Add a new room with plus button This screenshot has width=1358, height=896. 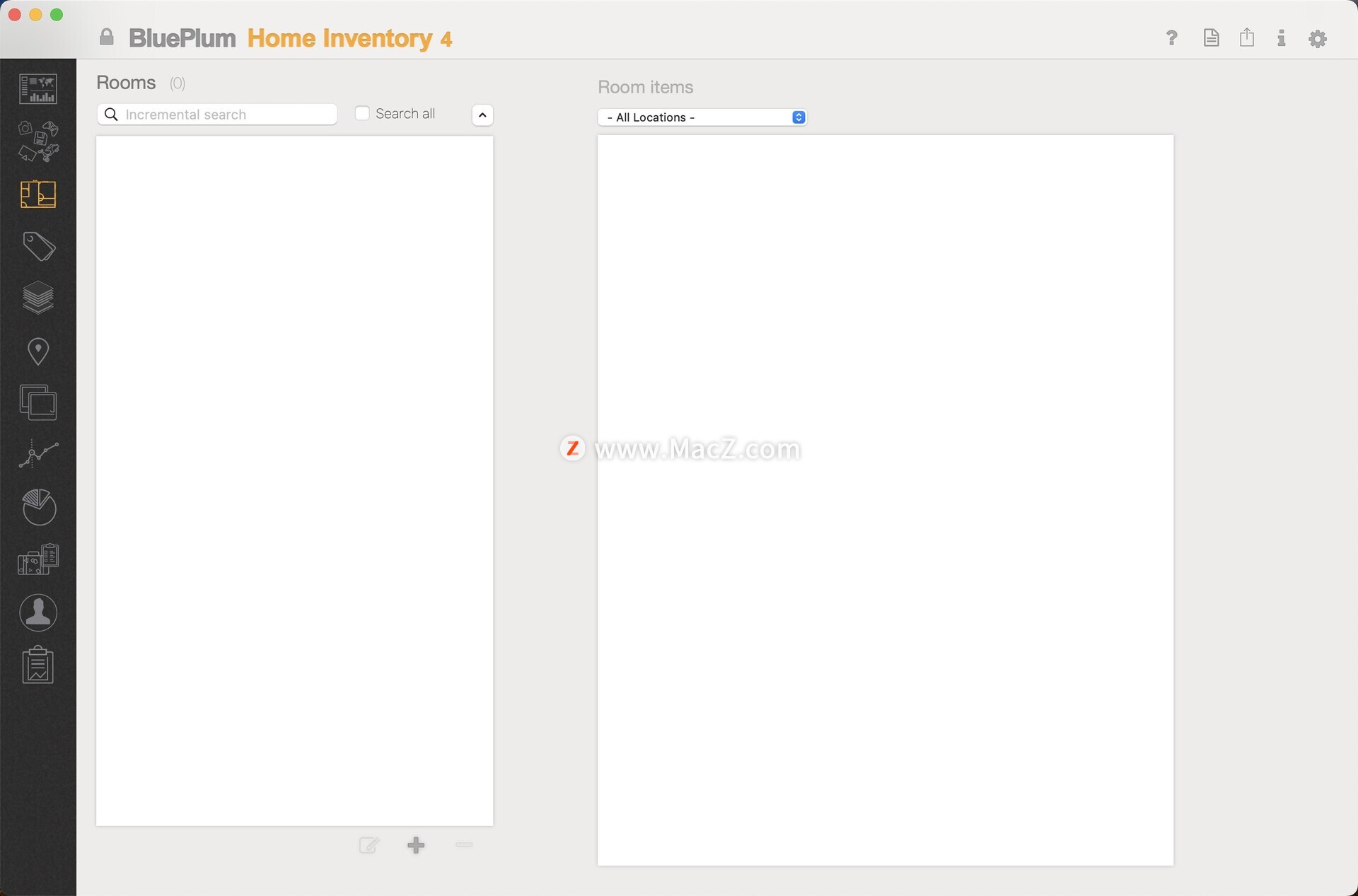[x=416, y=845]
